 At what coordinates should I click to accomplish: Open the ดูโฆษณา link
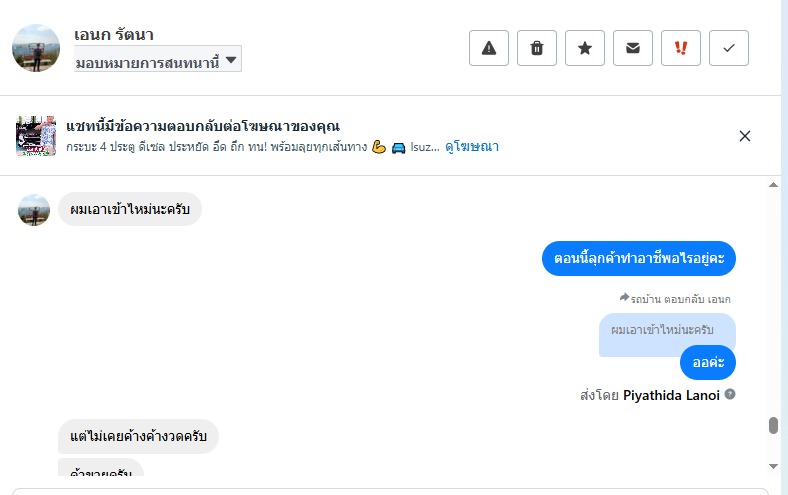[x=472, y=147]
